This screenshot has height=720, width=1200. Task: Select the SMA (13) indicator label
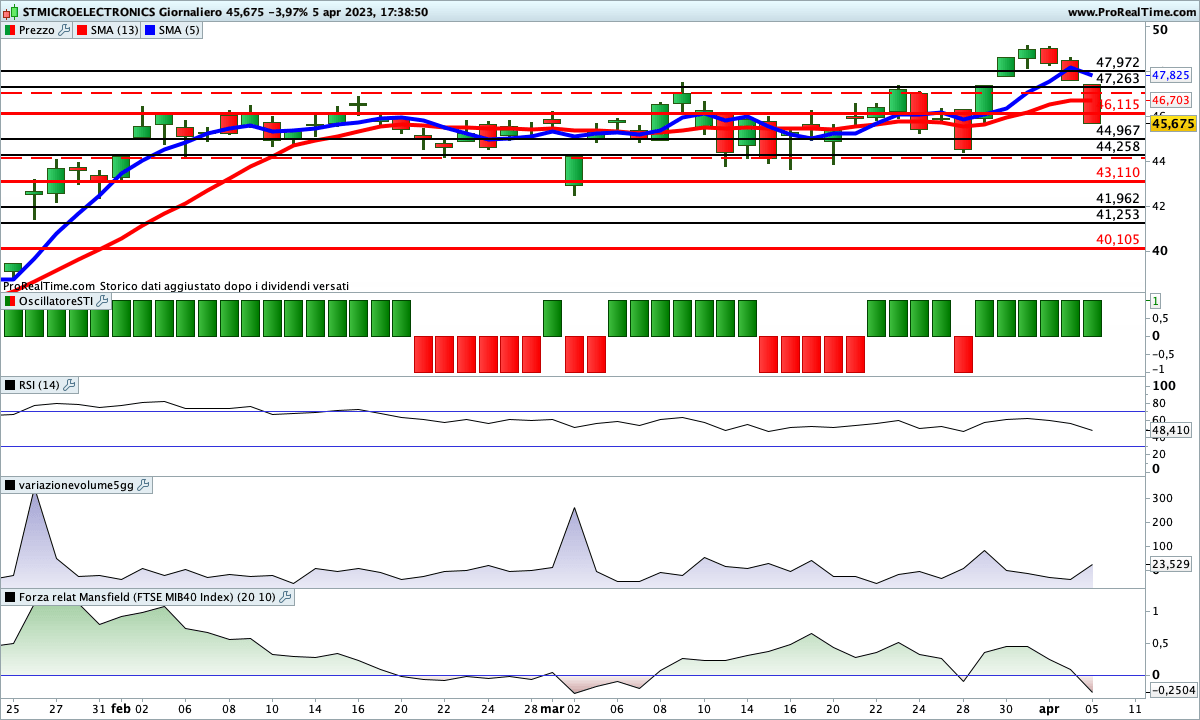pyautogui.click(x=114, y=30)
